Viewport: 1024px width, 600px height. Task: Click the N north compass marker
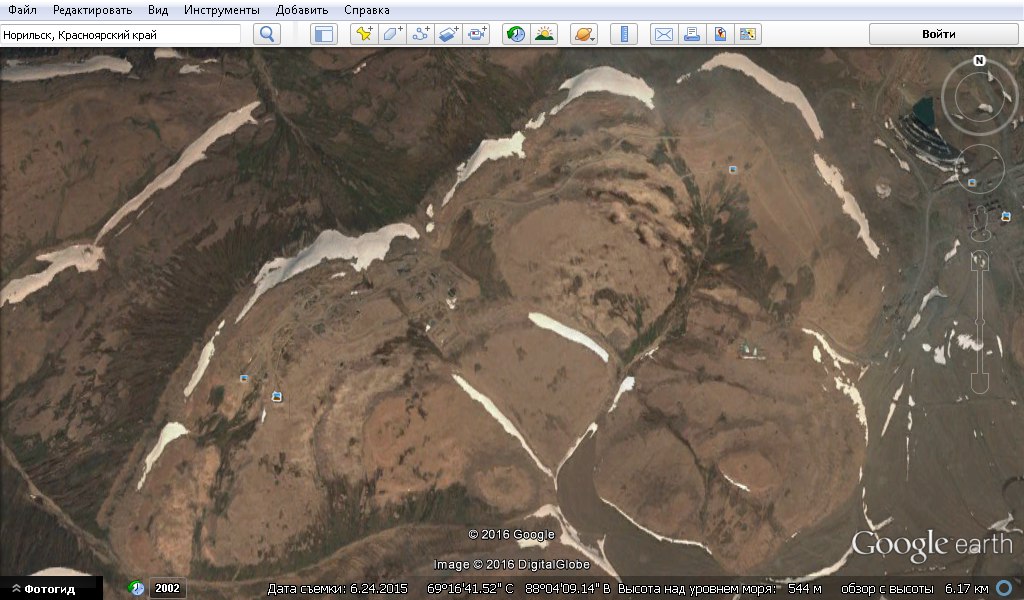point(979,61)
